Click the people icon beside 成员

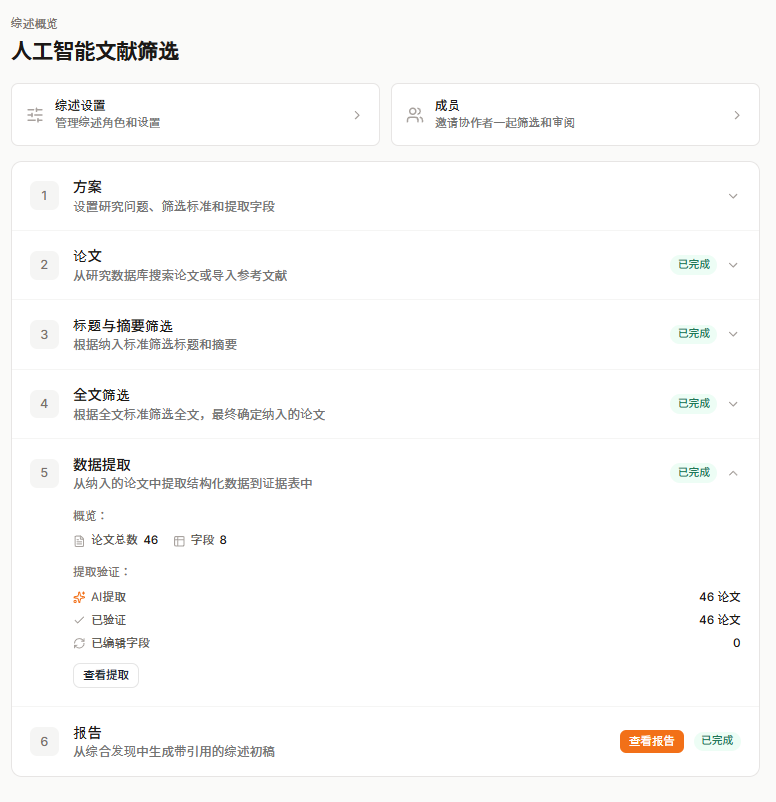pyautogui.click(x=415, y=115)
